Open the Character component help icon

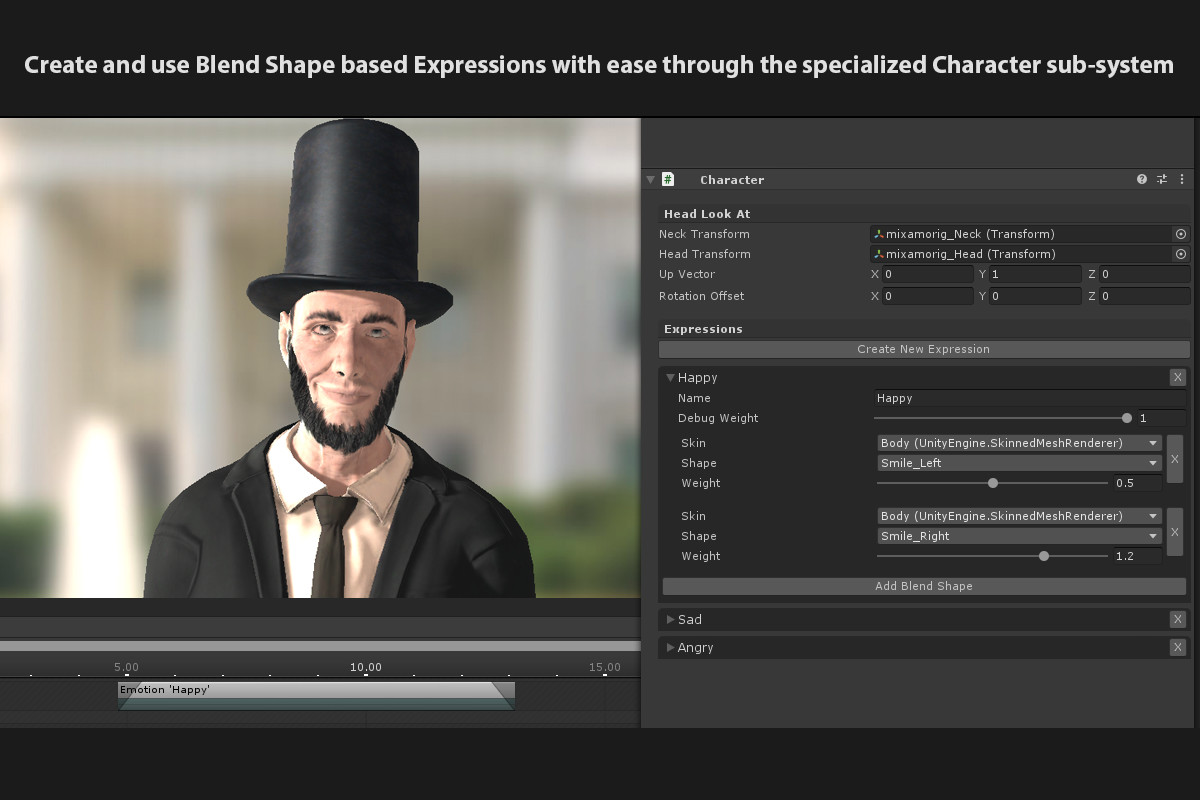pos(1142,180)
